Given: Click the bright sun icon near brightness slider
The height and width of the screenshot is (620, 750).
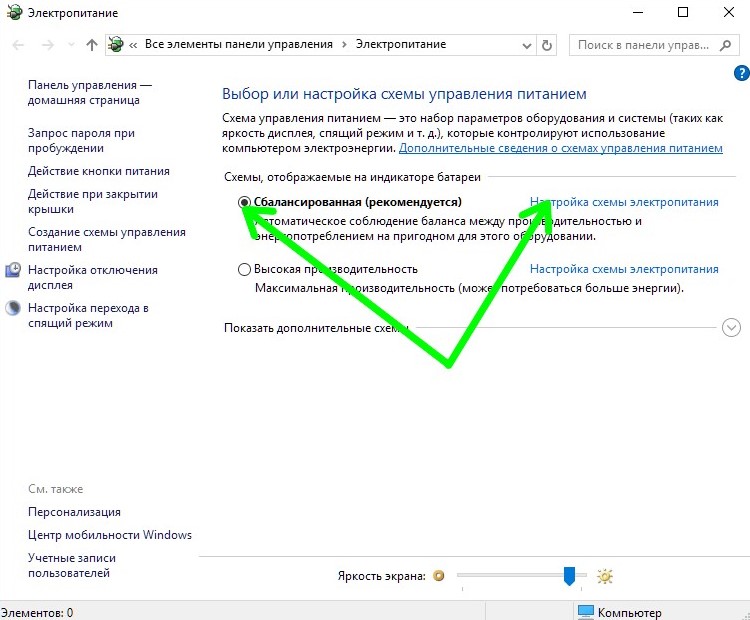Looking at the screenshot, I should click(605, 576).
